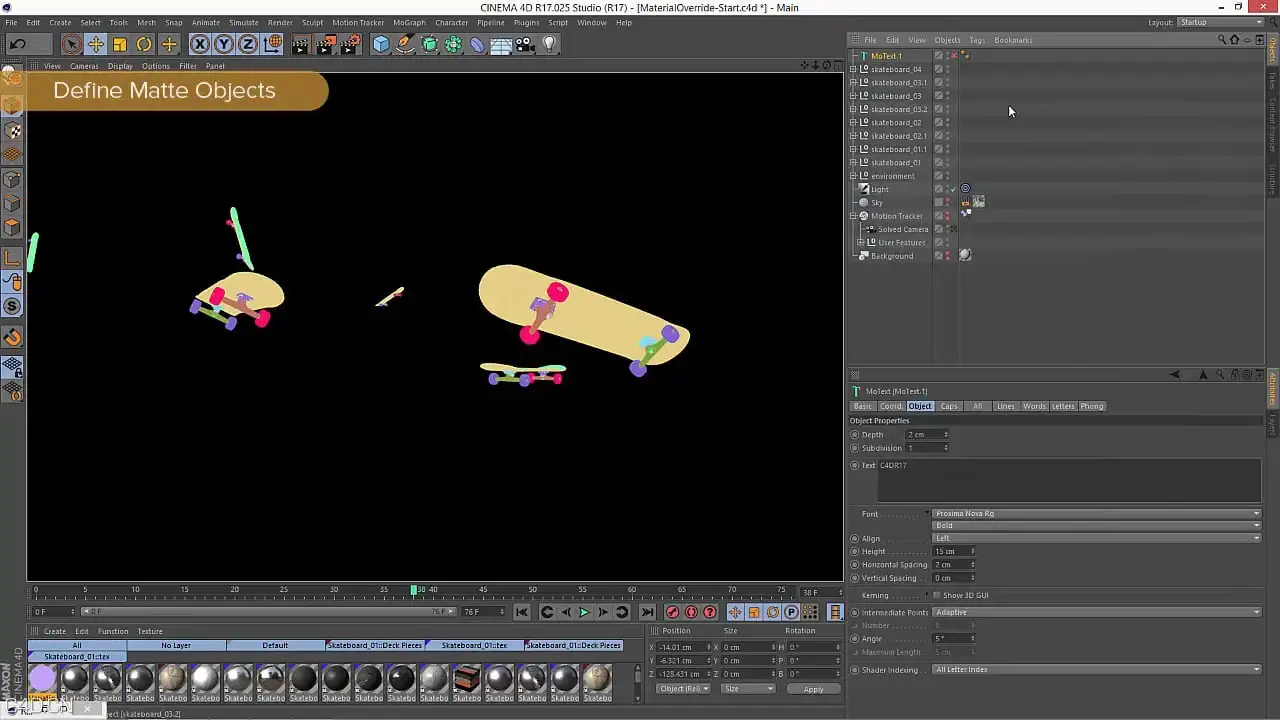Expand the skateboard_04 object
The height and width of the screenshot is (720, 1280).
(853, 69)
